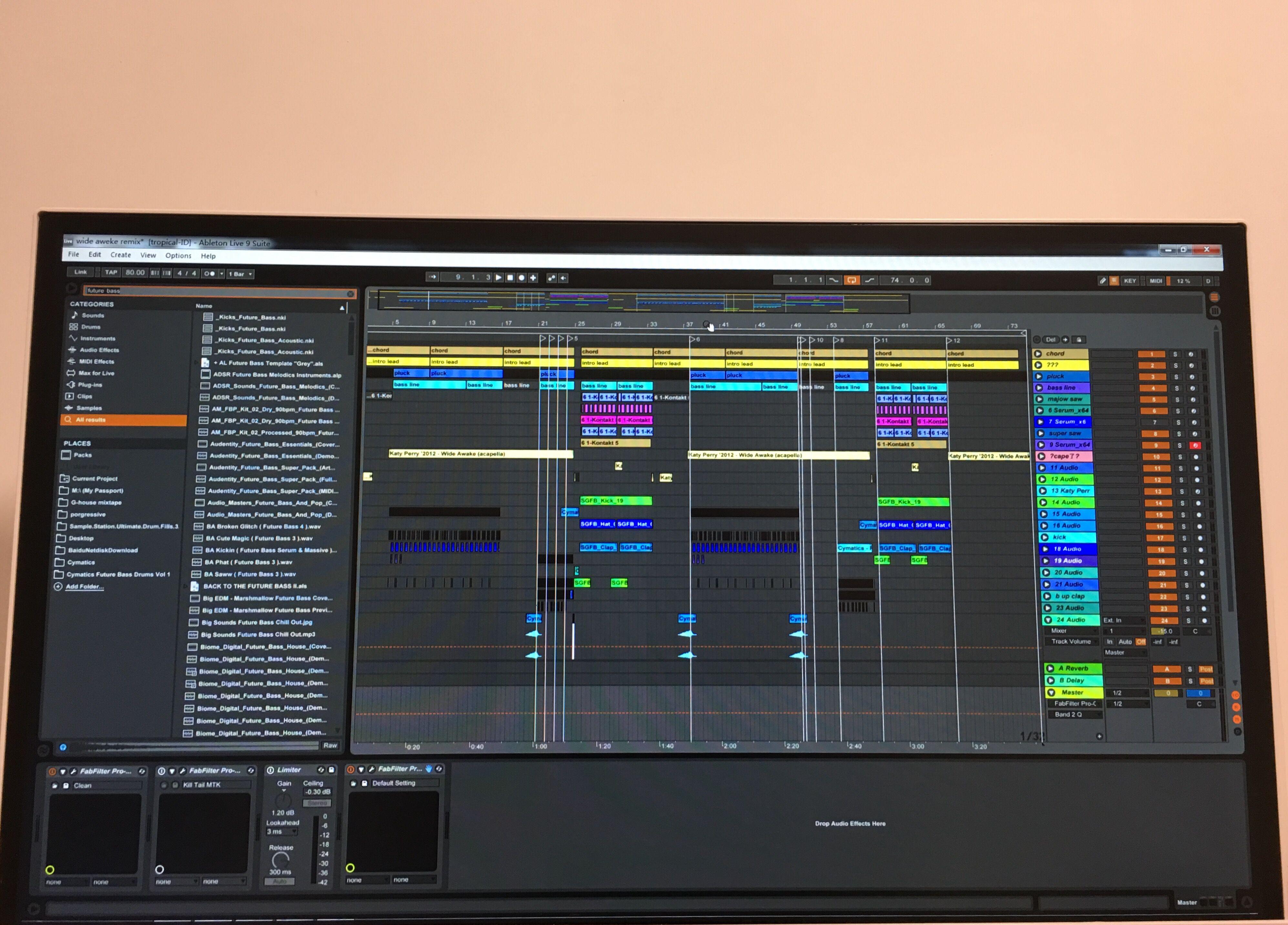Enable the MIDI map mode switch

1155,281
